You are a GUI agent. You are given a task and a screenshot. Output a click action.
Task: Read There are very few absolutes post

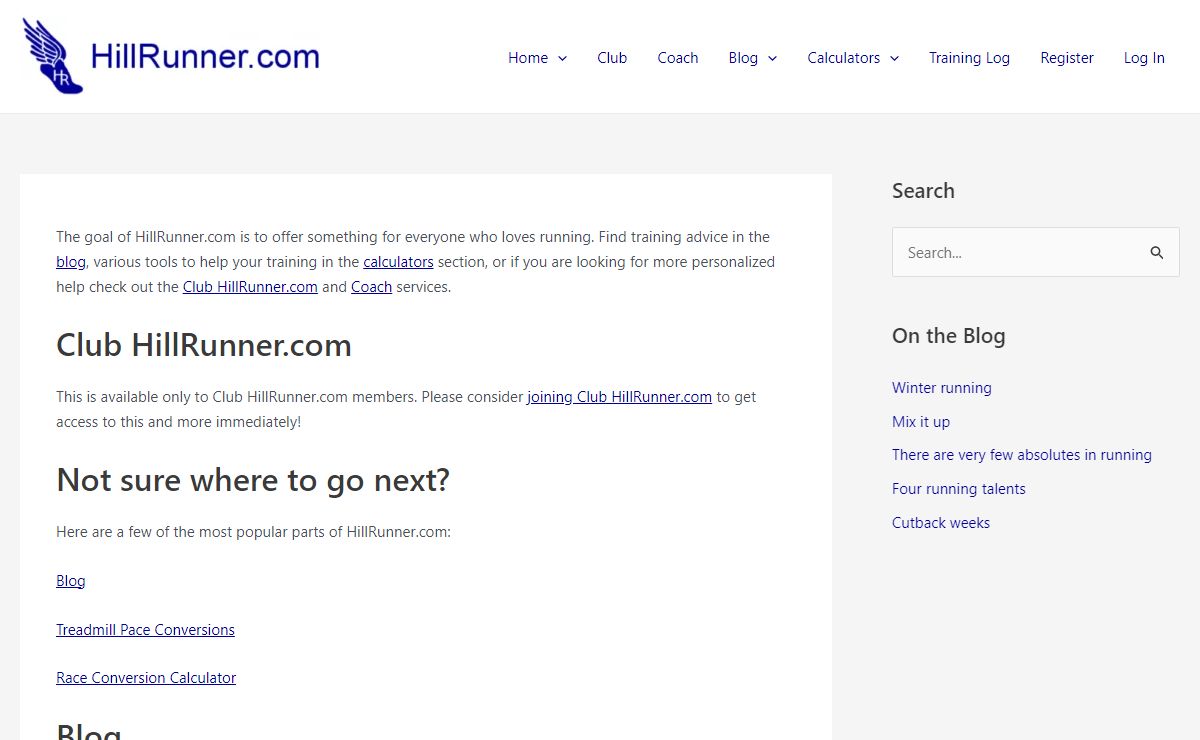click(x=1021, y=455)
